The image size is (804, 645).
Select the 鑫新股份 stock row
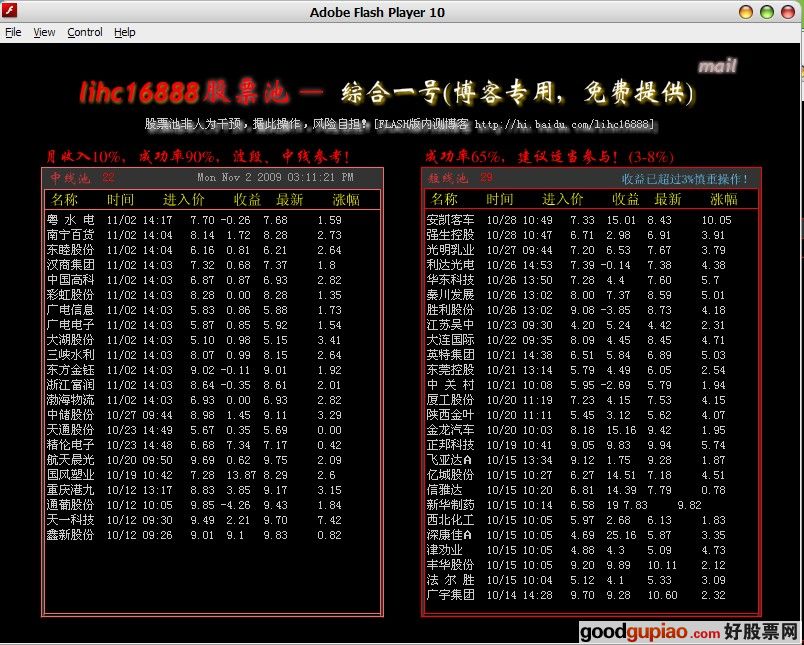(194, 535)
